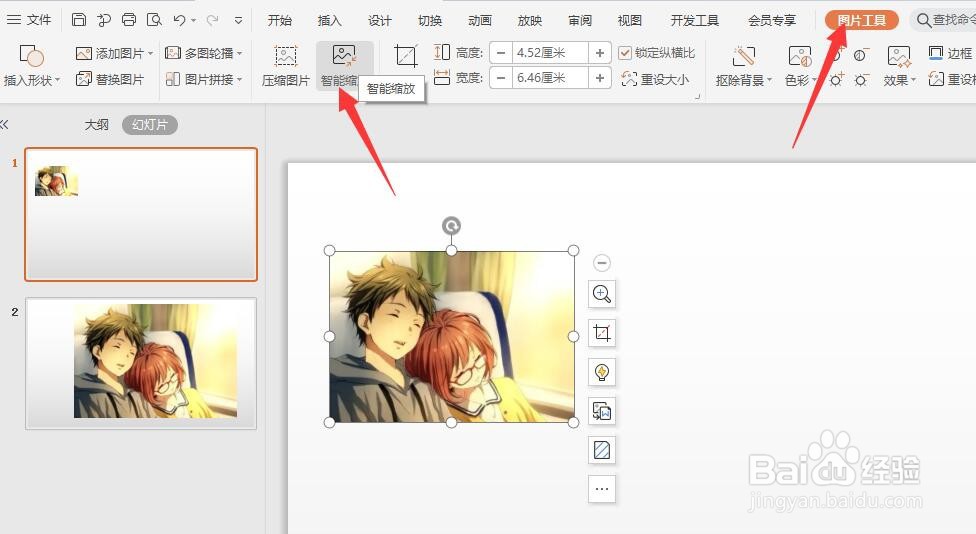Image resolution: width=976 pixels, height=534 pixels.
Task: Switch to the 放映 tab
Action: coord(530,21)
